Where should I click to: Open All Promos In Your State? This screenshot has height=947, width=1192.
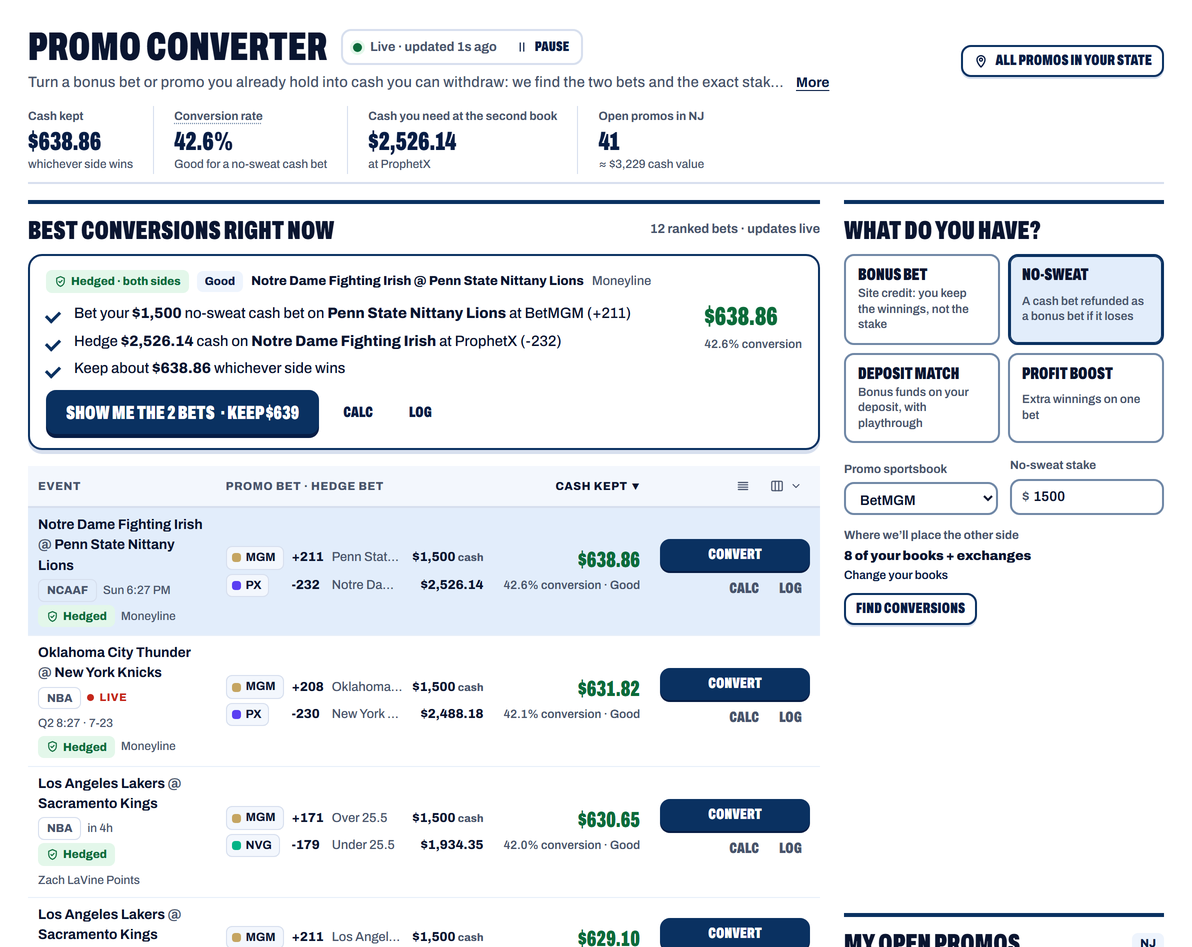pyautogui.click(x=1062, y=61)
